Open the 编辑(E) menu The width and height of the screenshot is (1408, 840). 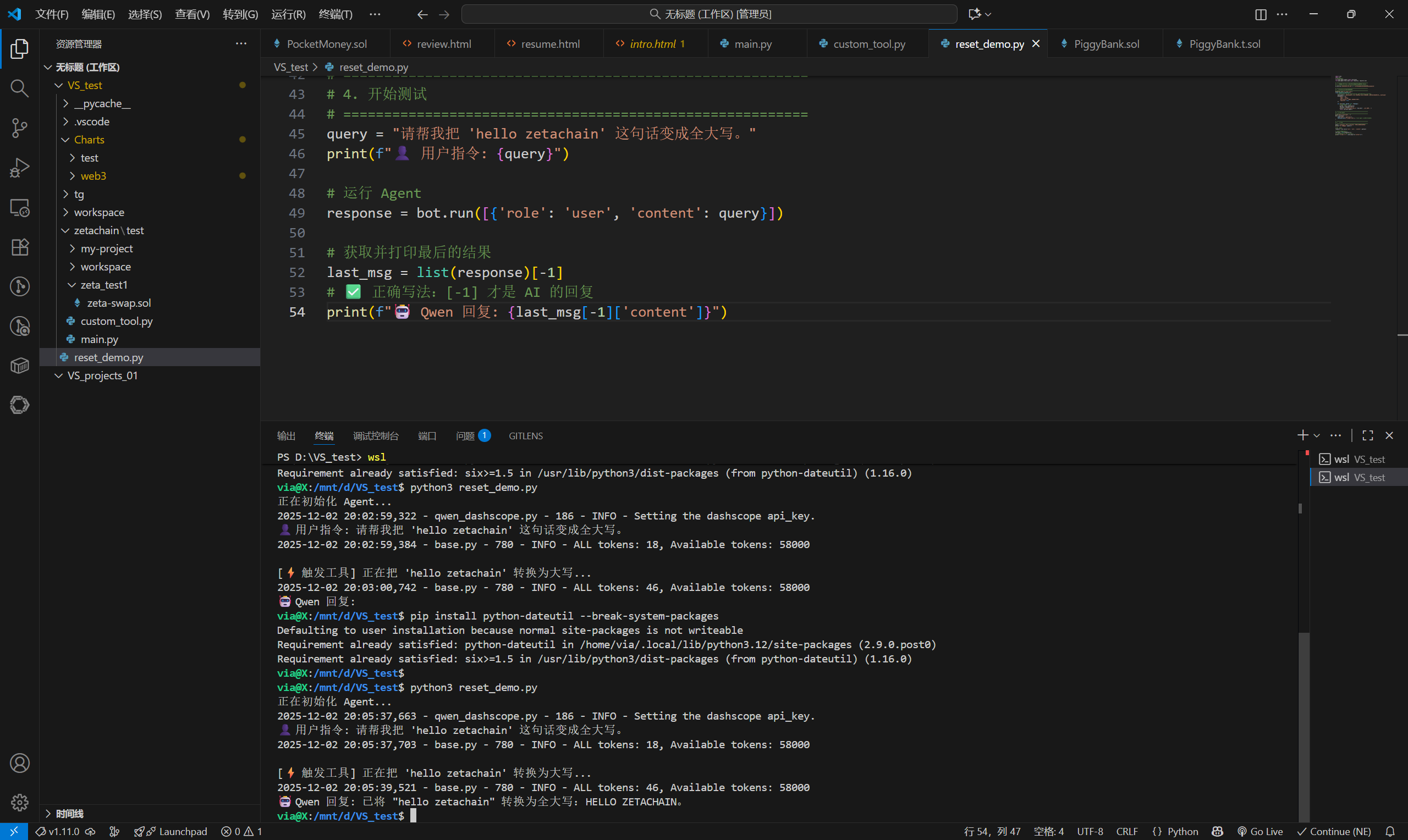click(98, 14)
